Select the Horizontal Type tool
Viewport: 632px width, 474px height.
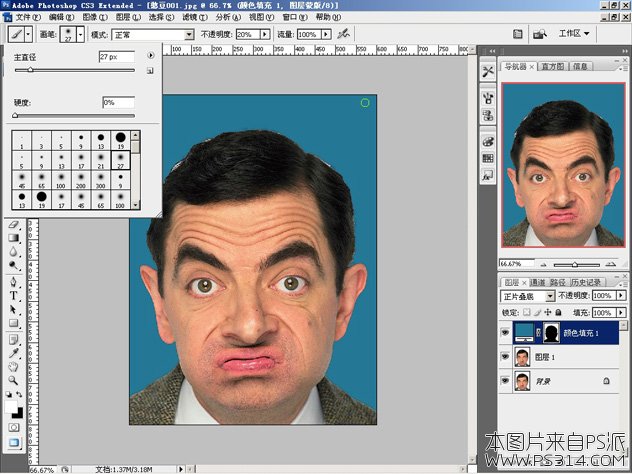(x=14, y=296)
